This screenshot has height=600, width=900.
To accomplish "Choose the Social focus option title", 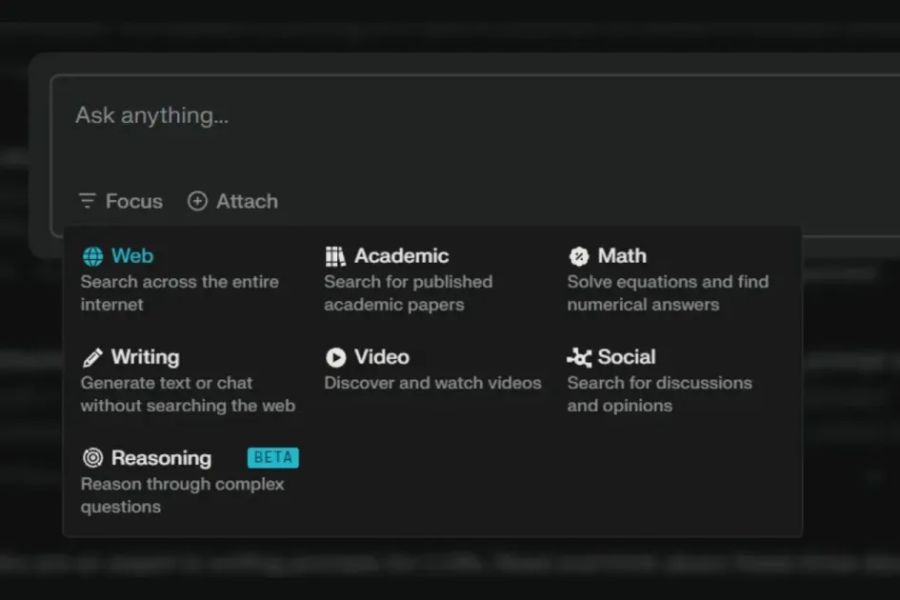I will (x=626, y=357).
